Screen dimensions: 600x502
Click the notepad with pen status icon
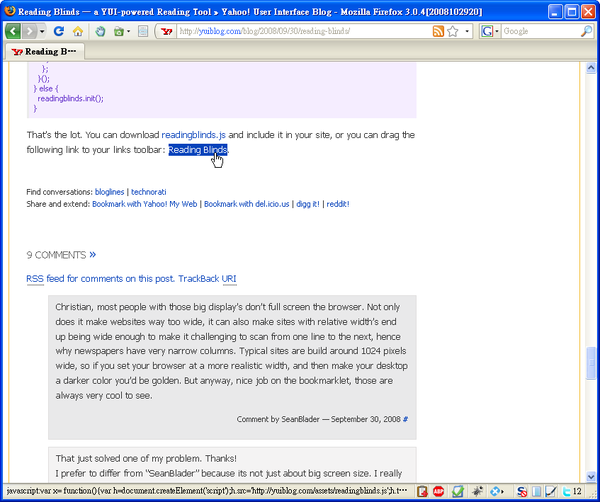point(551,491)
